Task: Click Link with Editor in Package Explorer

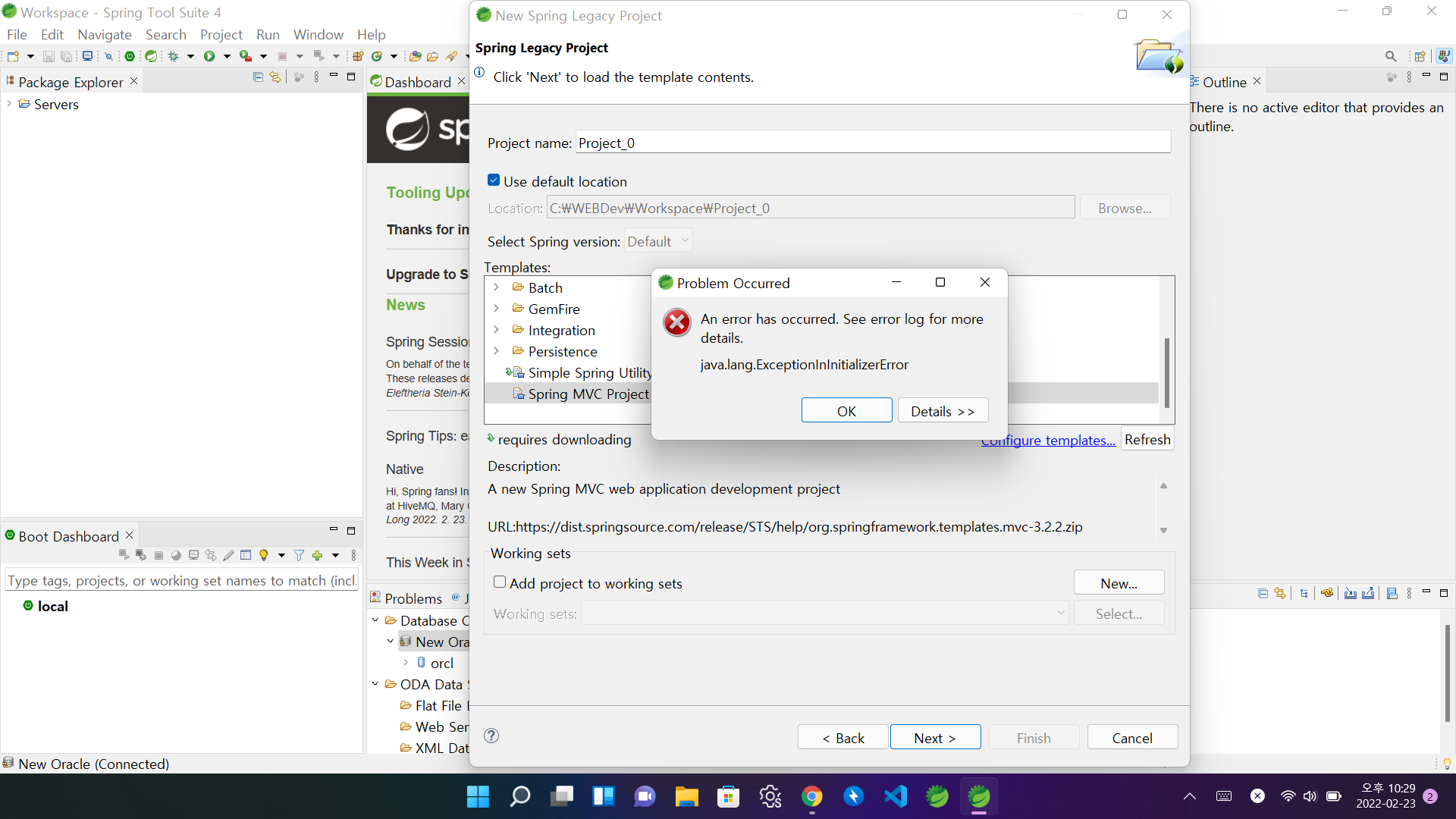Action: (x=275, y=77)
